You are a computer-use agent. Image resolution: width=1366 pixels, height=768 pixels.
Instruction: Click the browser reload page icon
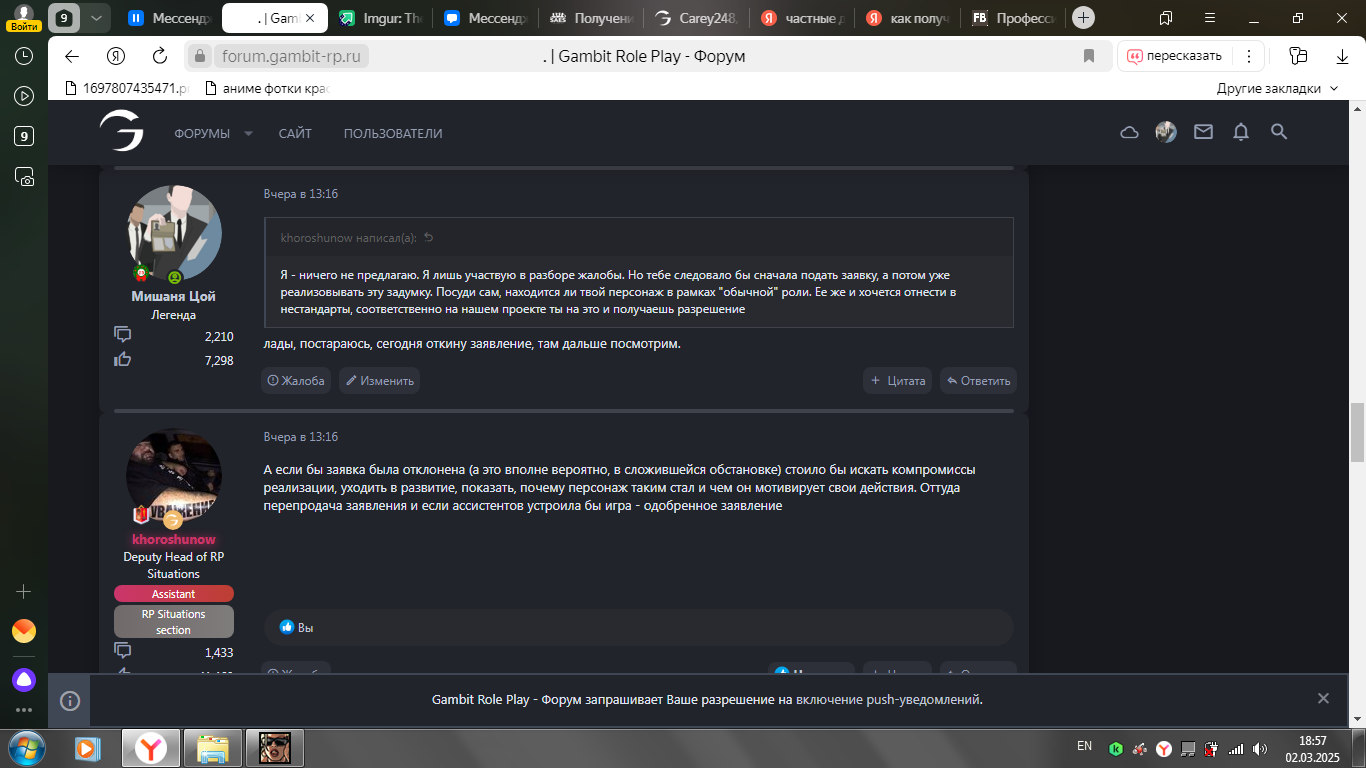pyautogui.click(x=159, y=56)
